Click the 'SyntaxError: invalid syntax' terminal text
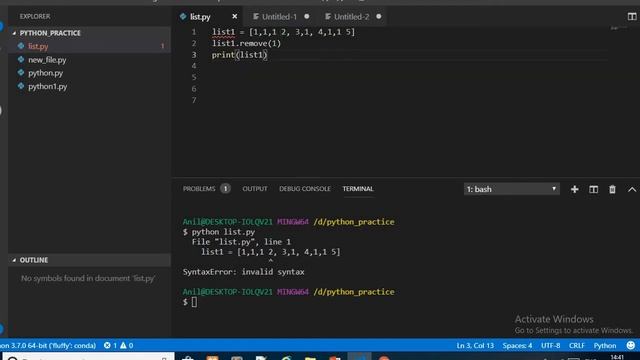 pos(243,272)
